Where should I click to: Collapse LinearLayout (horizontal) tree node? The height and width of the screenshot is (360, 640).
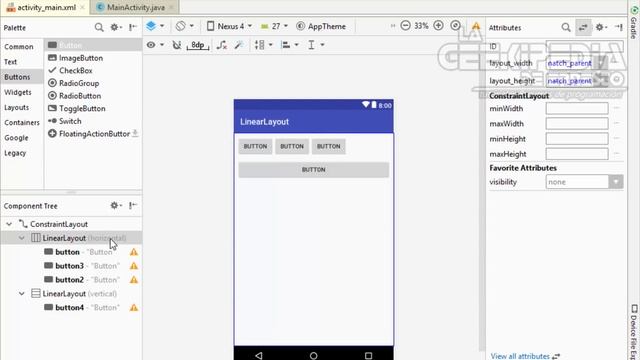point(22,238)
